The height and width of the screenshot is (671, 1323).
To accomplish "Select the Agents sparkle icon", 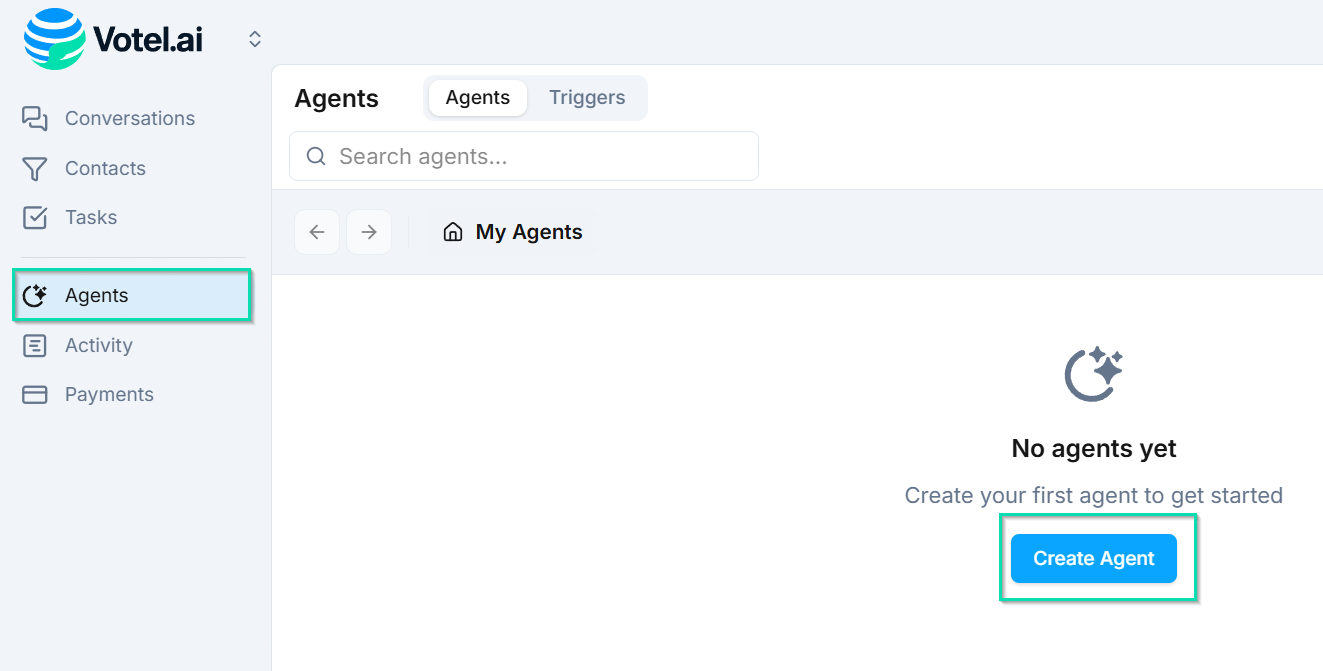I will pyautogui.click(x=35, y=295).
